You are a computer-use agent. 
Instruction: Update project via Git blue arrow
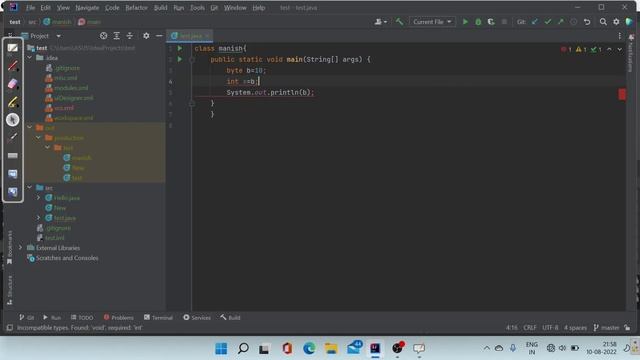tap(535, 22)
